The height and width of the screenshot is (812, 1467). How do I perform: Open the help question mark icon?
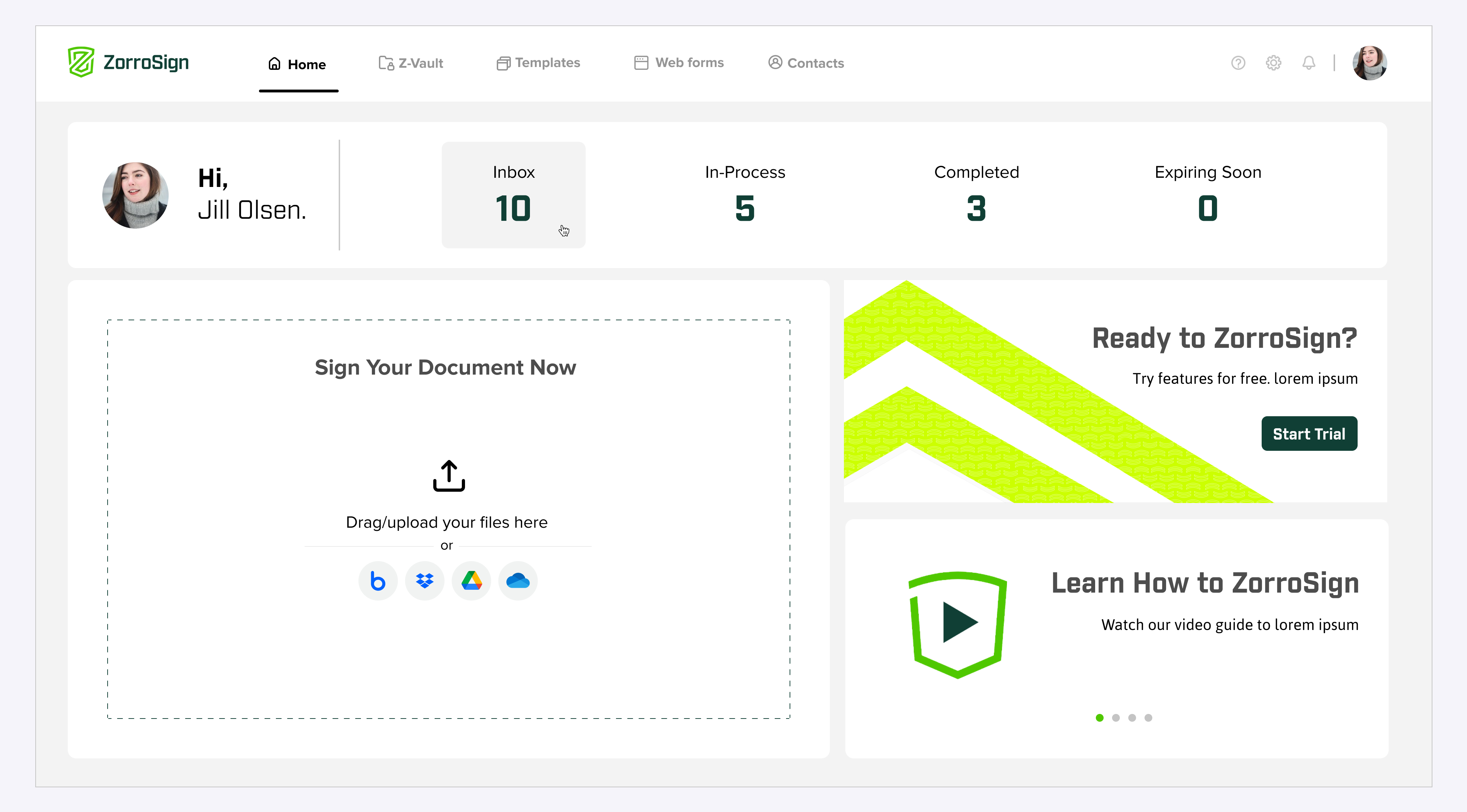[x=1238, y=63]
